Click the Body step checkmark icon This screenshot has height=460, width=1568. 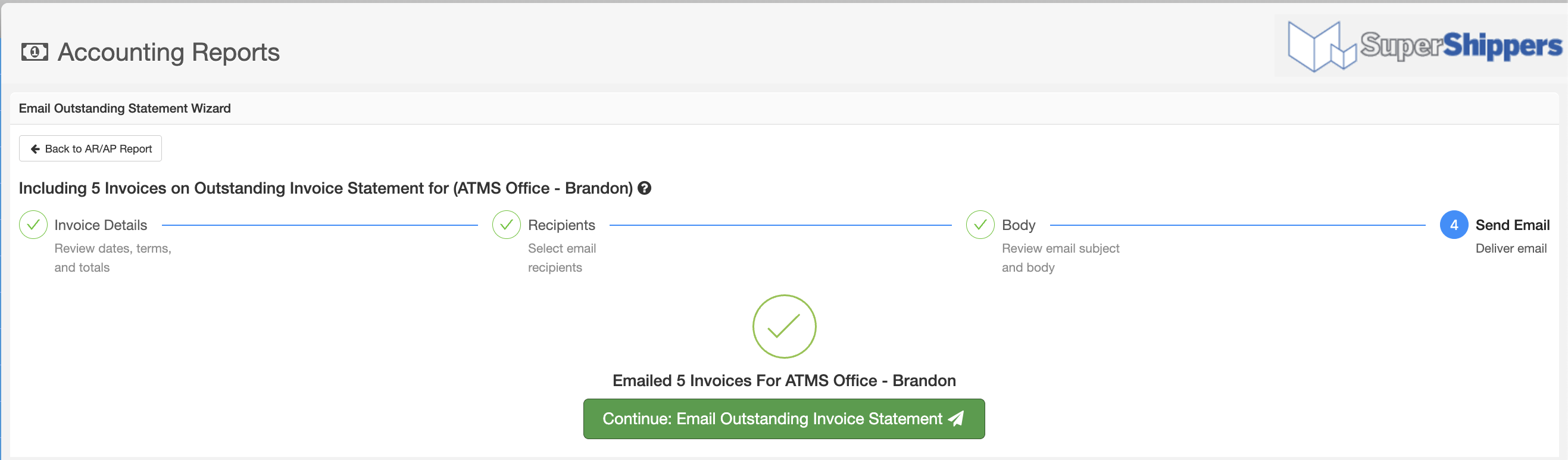click(x=980, y=225)
